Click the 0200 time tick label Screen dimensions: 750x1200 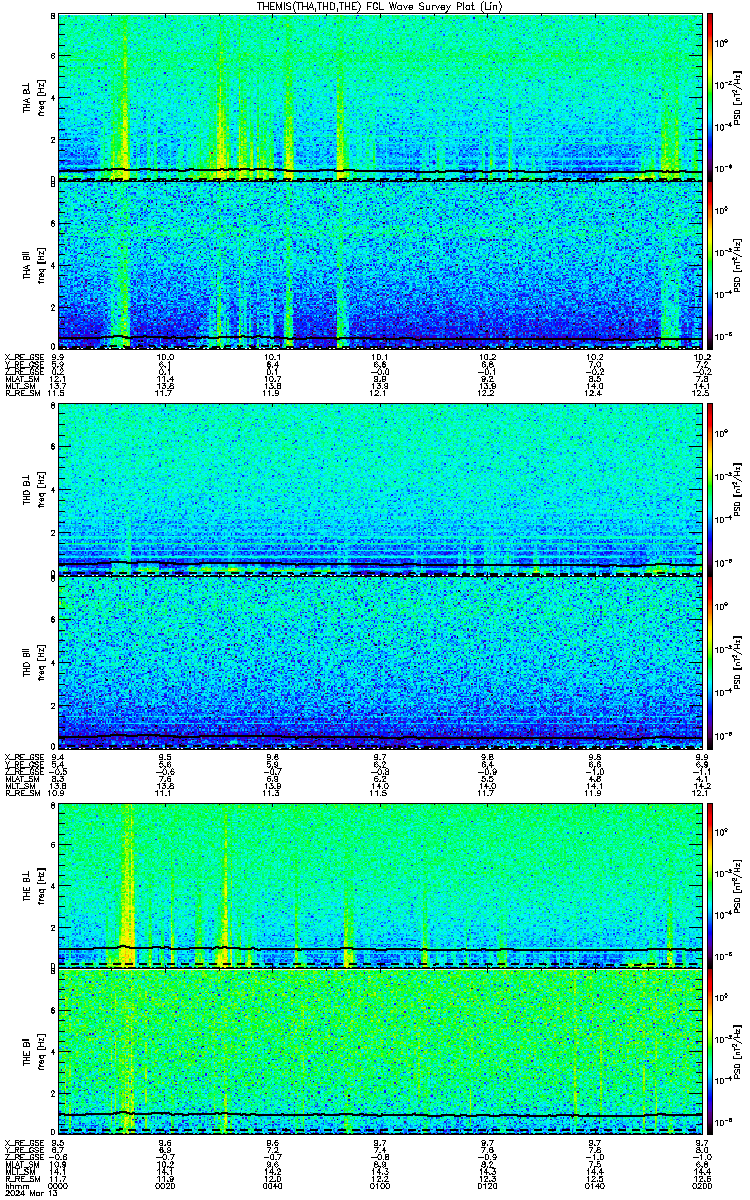tap(701, 1188)
